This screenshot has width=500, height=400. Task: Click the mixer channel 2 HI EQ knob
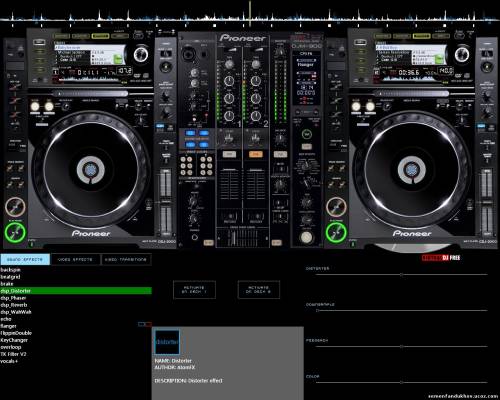pos(256,81)
